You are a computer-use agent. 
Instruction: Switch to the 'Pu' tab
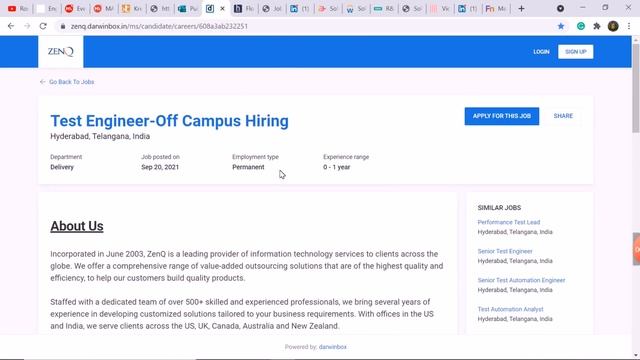coord(188,9)
